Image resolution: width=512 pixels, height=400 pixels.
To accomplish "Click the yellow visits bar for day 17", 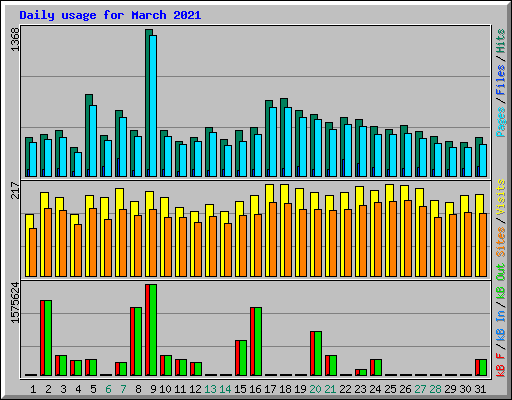I will (268, 230).
